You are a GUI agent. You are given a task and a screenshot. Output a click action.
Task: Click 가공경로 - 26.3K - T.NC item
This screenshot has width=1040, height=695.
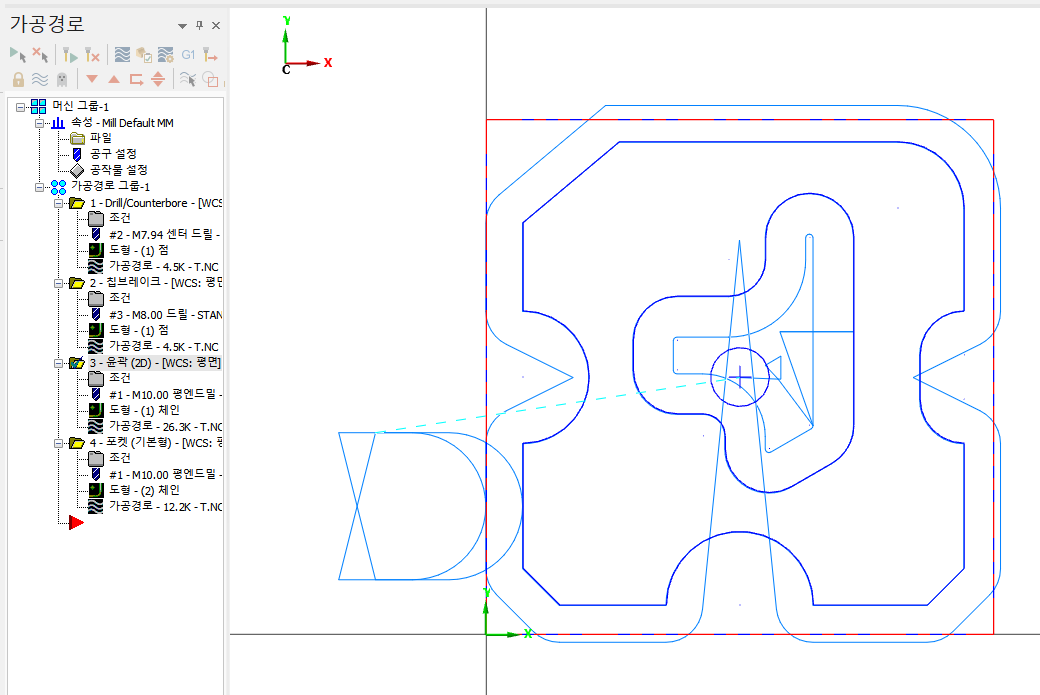(x=166, y=426)
